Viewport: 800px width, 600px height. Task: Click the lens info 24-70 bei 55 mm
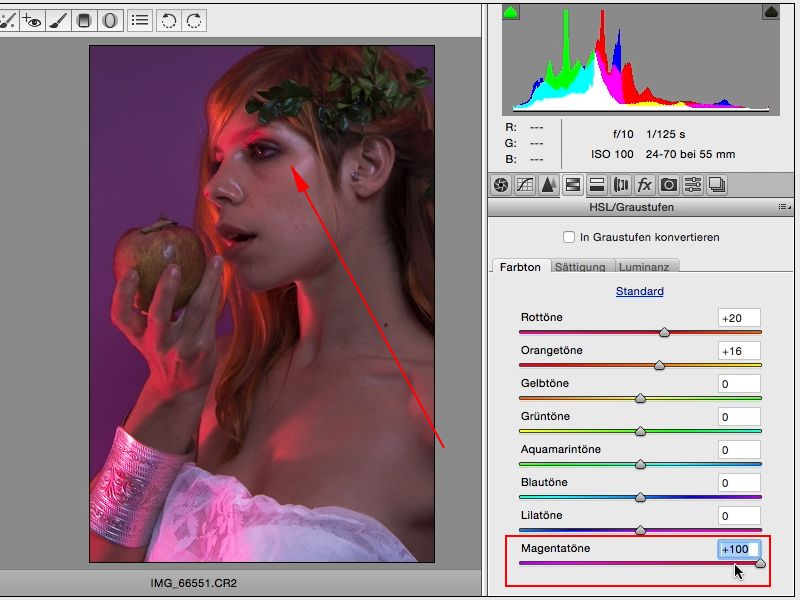(690, 154)
